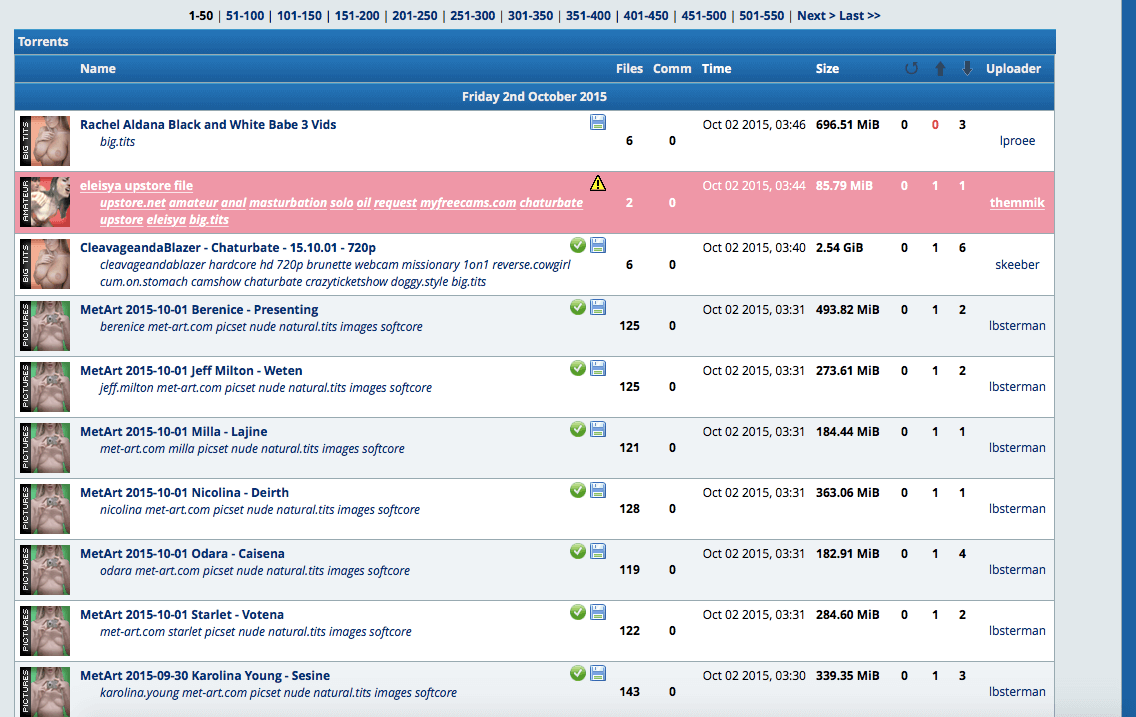Image resolution: width=1136 pixels, height=717 pixels.
Task: Open uploader profile skeeber
Action: (1017, 265)
